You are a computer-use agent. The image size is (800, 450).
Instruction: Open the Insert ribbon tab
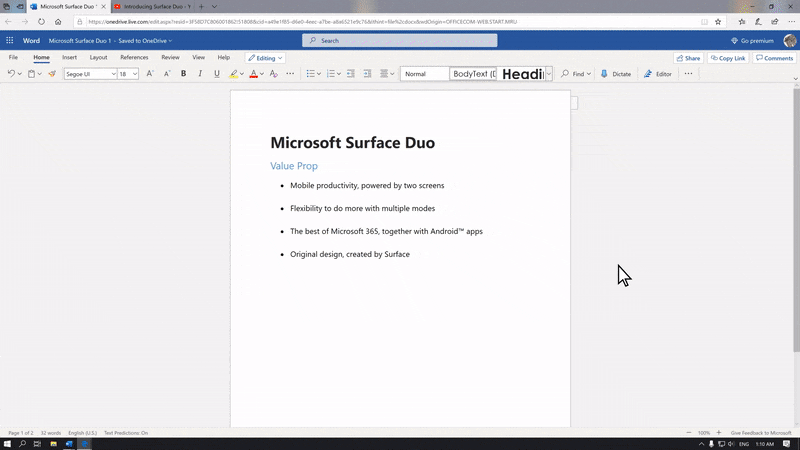(69, 58)
